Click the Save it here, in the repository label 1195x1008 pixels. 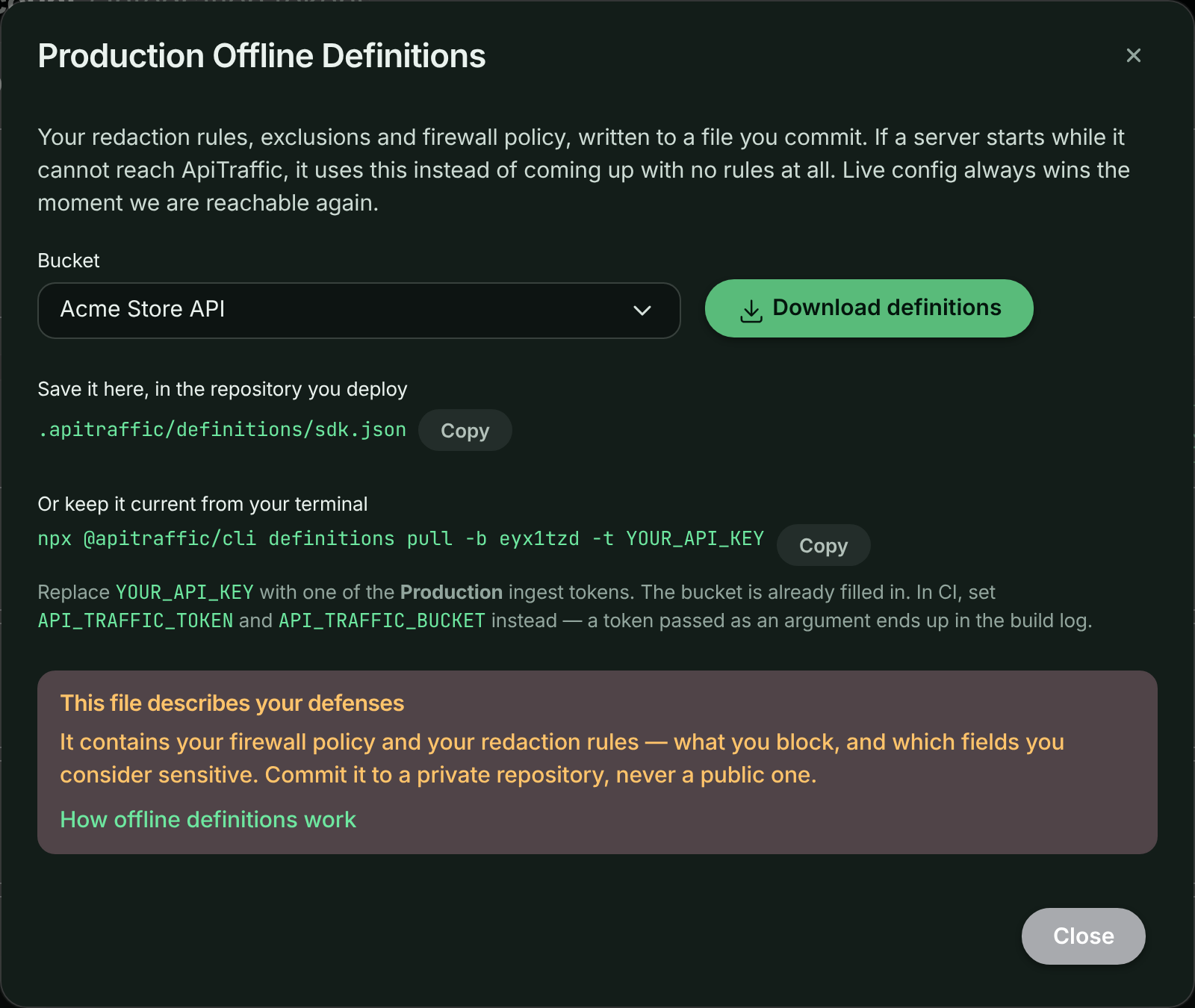coord(223,389)
